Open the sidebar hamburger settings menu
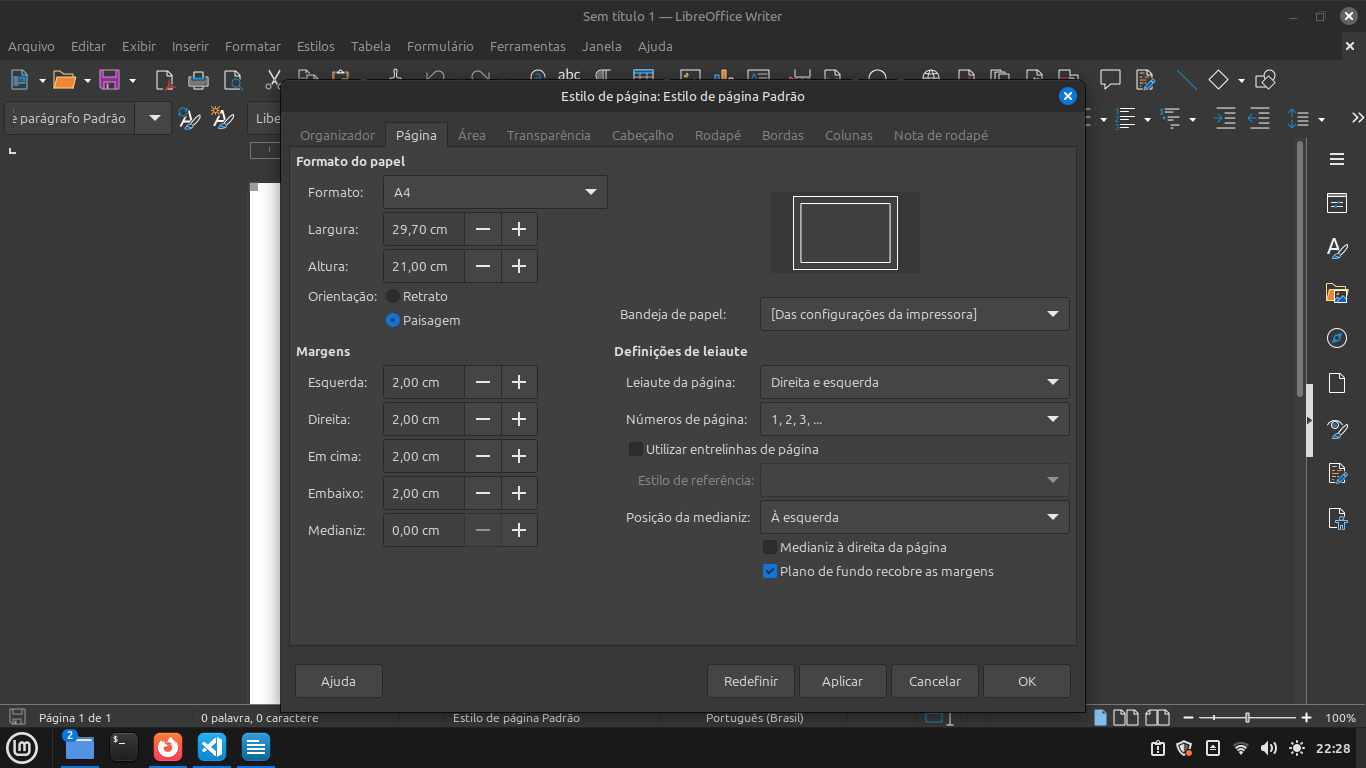 [1337, 159]
